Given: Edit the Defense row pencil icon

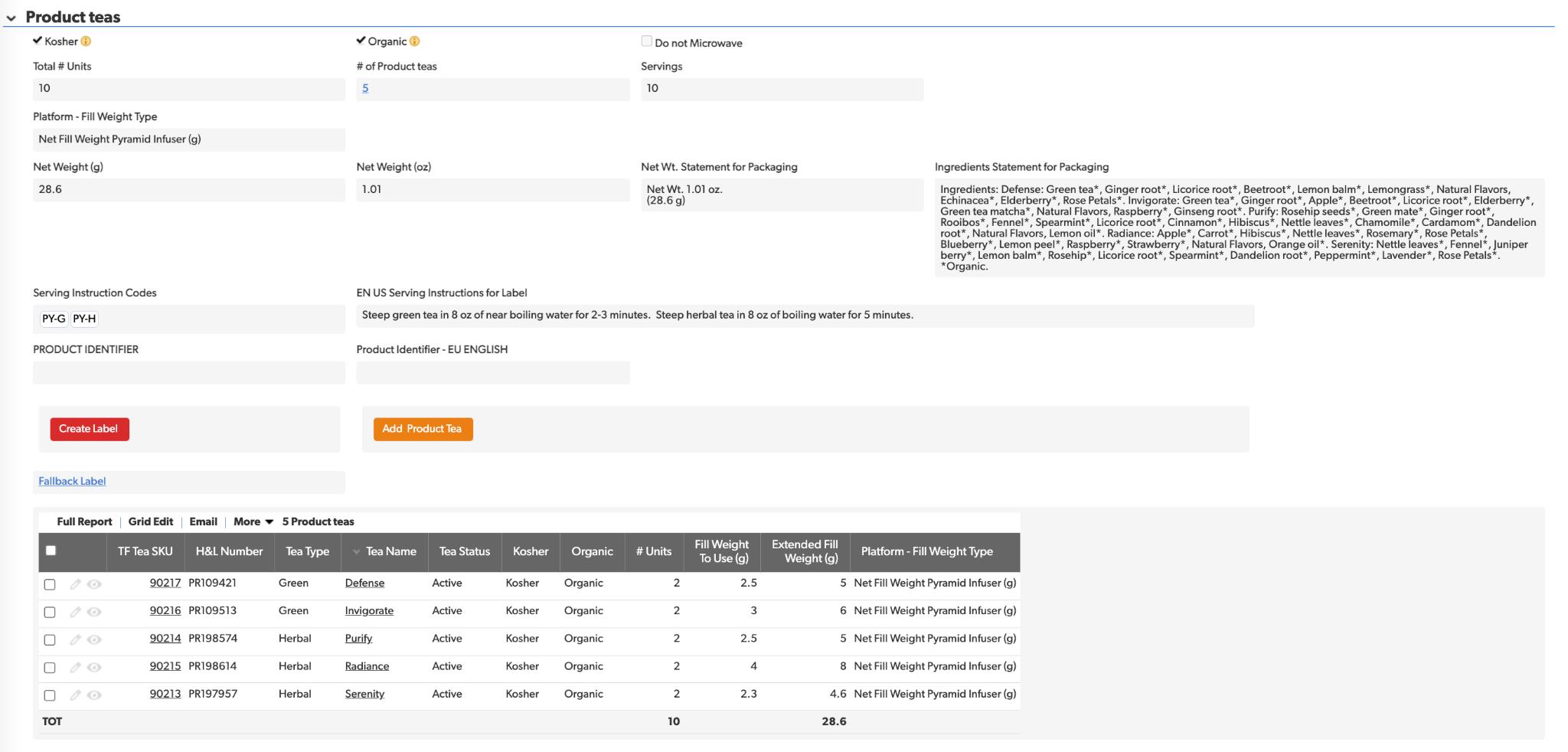Looking at the screenshot, I should pos(75,584).
